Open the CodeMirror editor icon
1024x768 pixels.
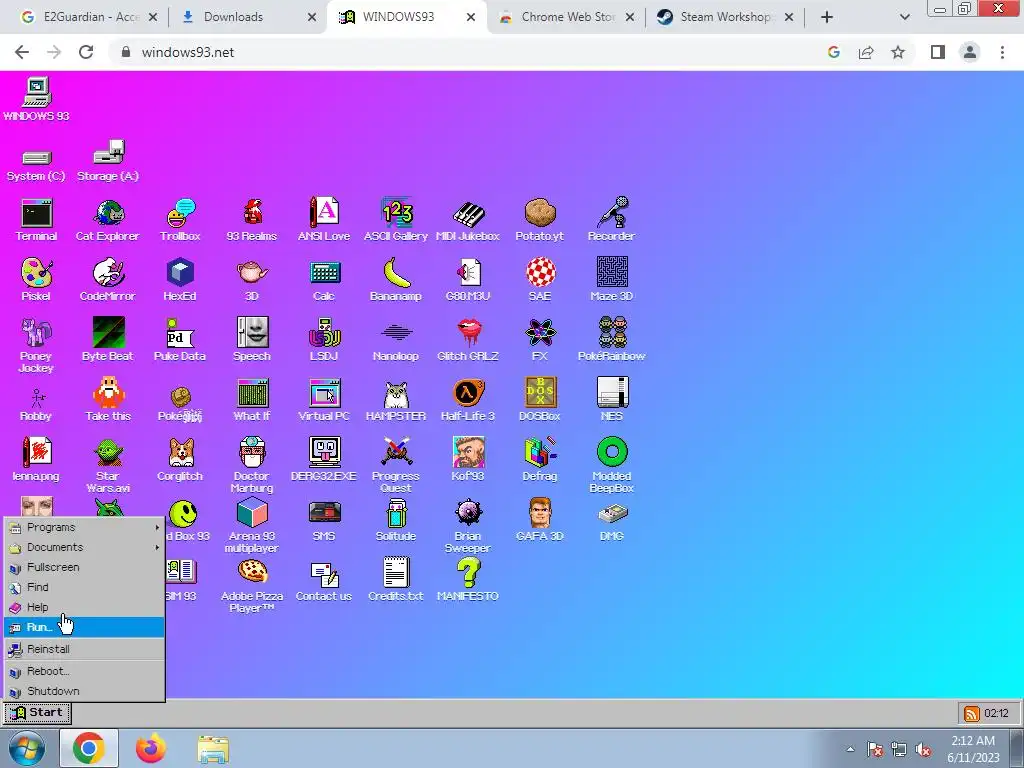pos(108,280)
